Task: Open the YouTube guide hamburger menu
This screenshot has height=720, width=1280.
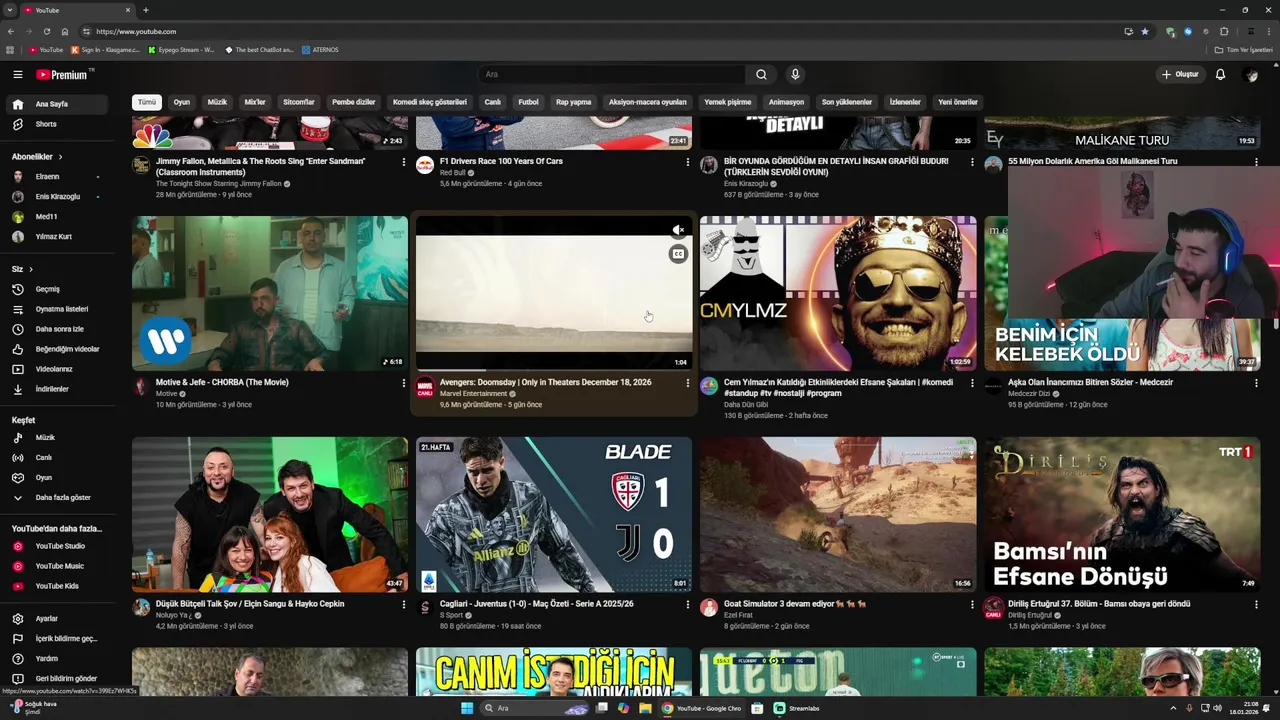Action: pyautogui.click(x=17, y=74)
